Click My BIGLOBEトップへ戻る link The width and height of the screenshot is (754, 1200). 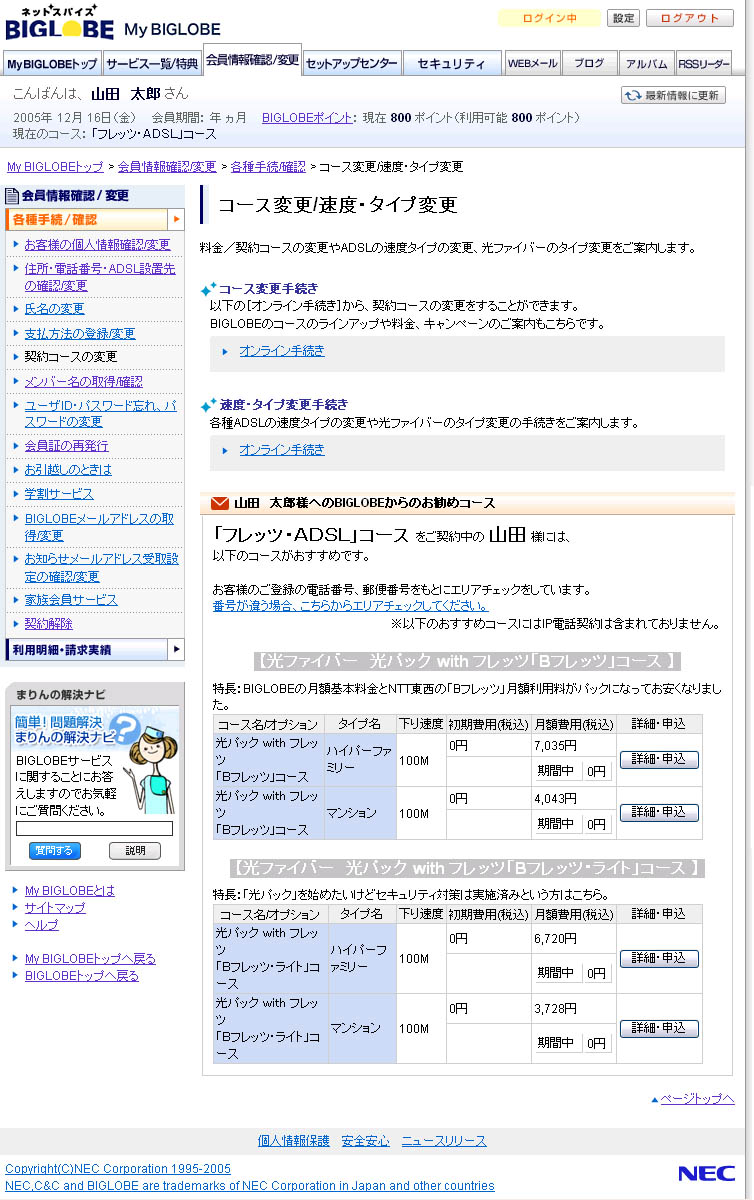[x=90, y=959]
